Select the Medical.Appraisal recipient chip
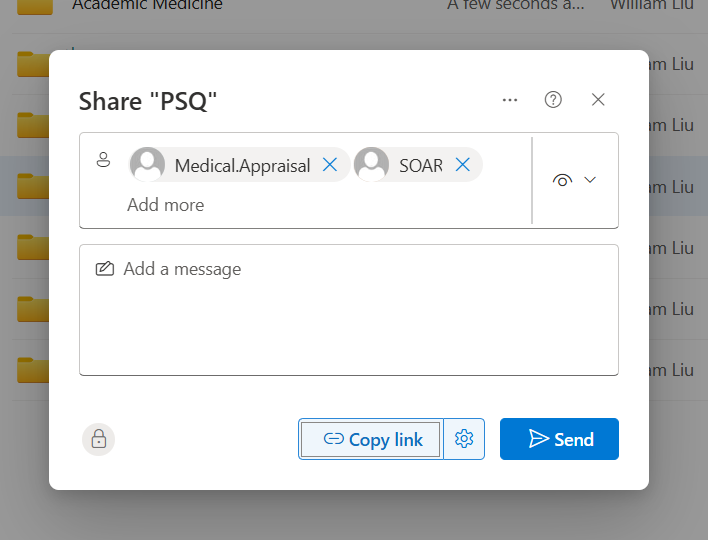The image size is (708, 540). (242, 165)
